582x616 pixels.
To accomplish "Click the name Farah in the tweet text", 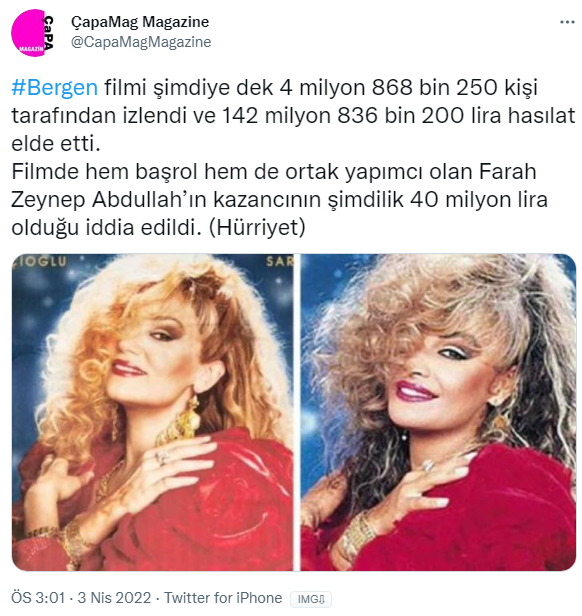I will pyautogui.click(x=507, y=172).
